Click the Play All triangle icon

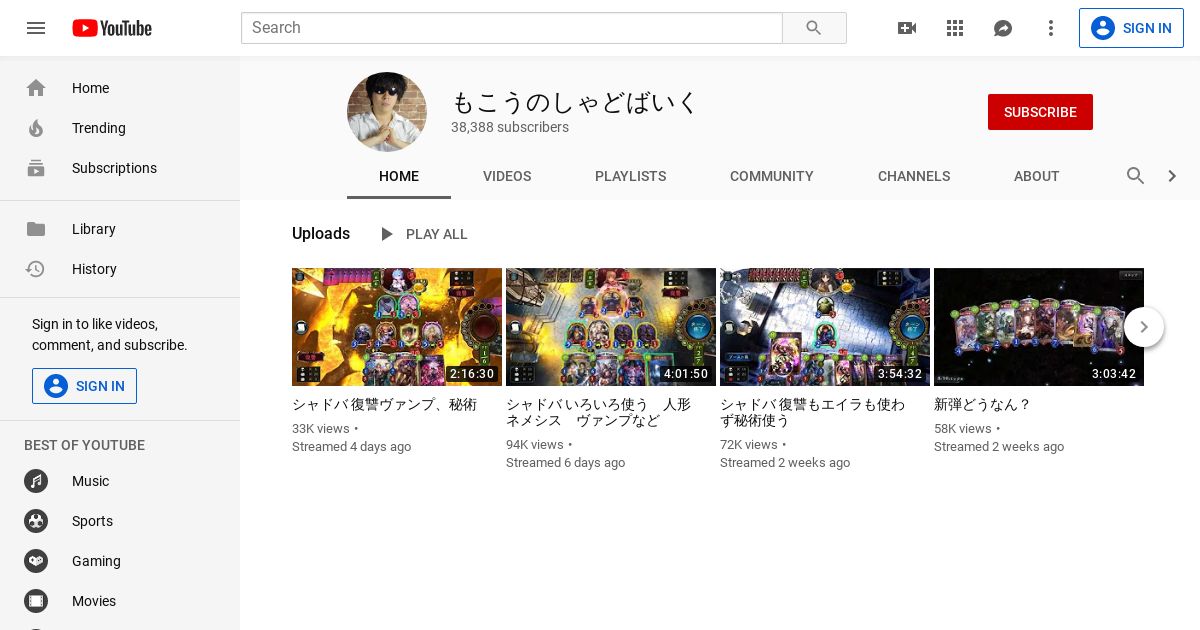coord(386,234)
